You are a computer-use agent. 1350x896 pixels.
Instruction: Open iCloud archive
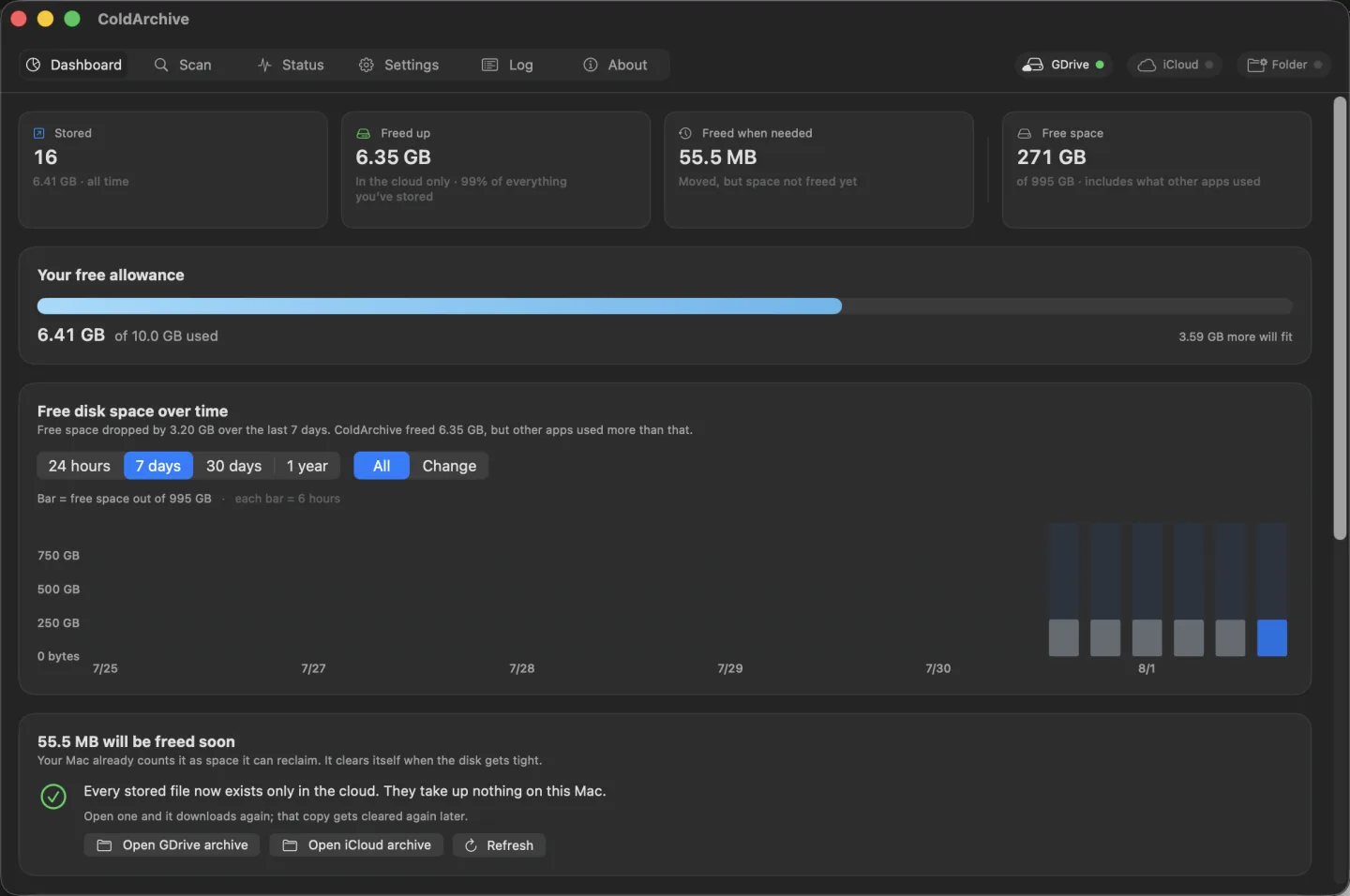click(x=356, y=845)
